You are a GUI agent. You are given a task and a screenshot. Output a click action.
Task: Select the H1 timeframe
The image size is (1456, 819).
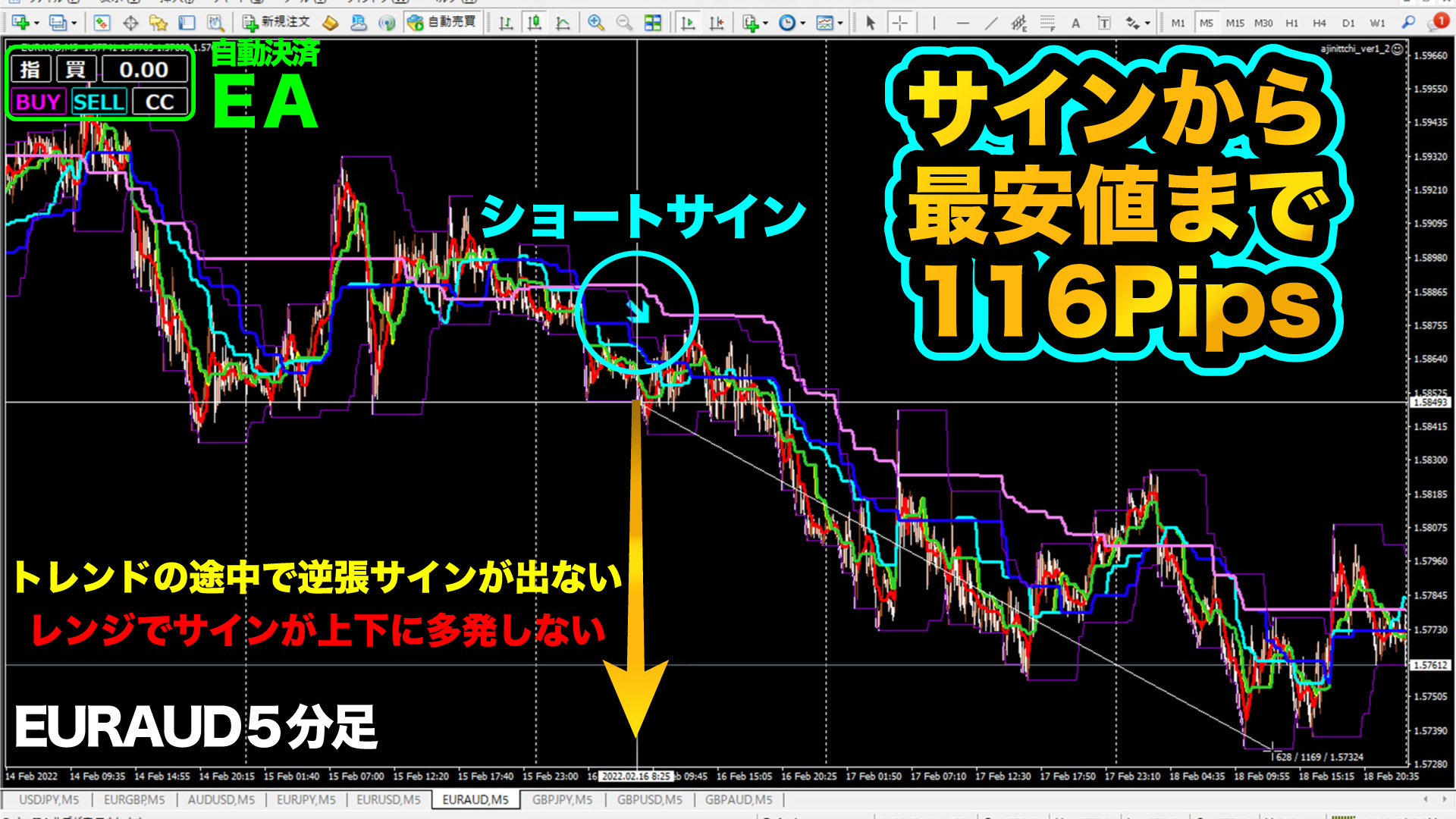(x=1291, y=23)
